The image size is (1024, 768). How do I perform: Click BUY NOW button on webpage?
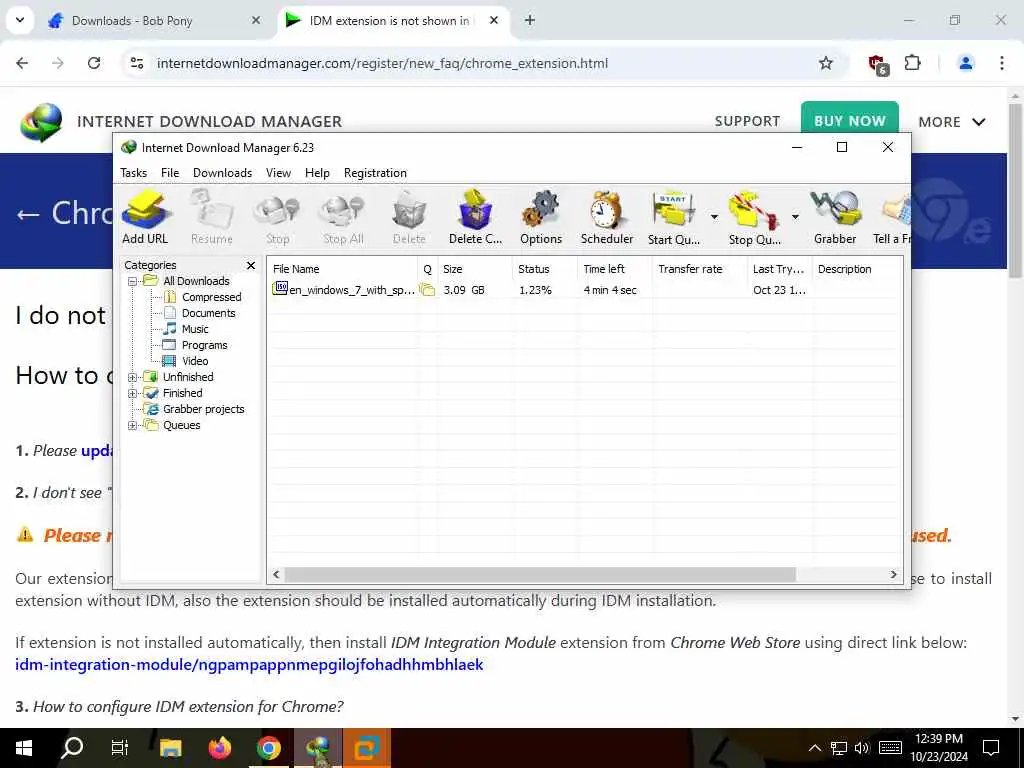(850, 118)
